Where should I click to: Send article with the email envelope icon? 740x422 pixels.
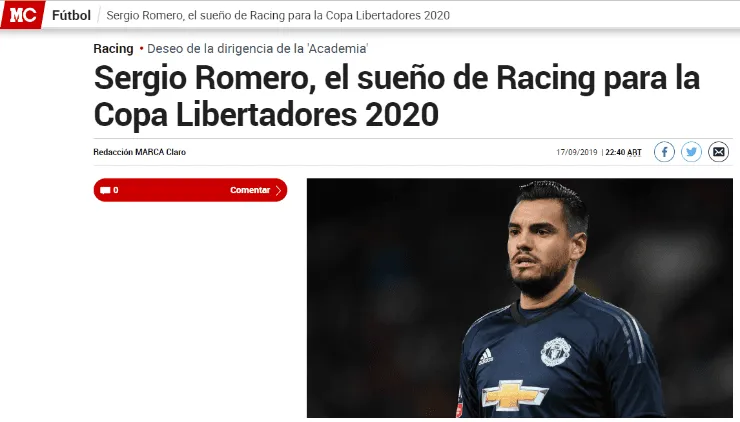click(718, 152)
